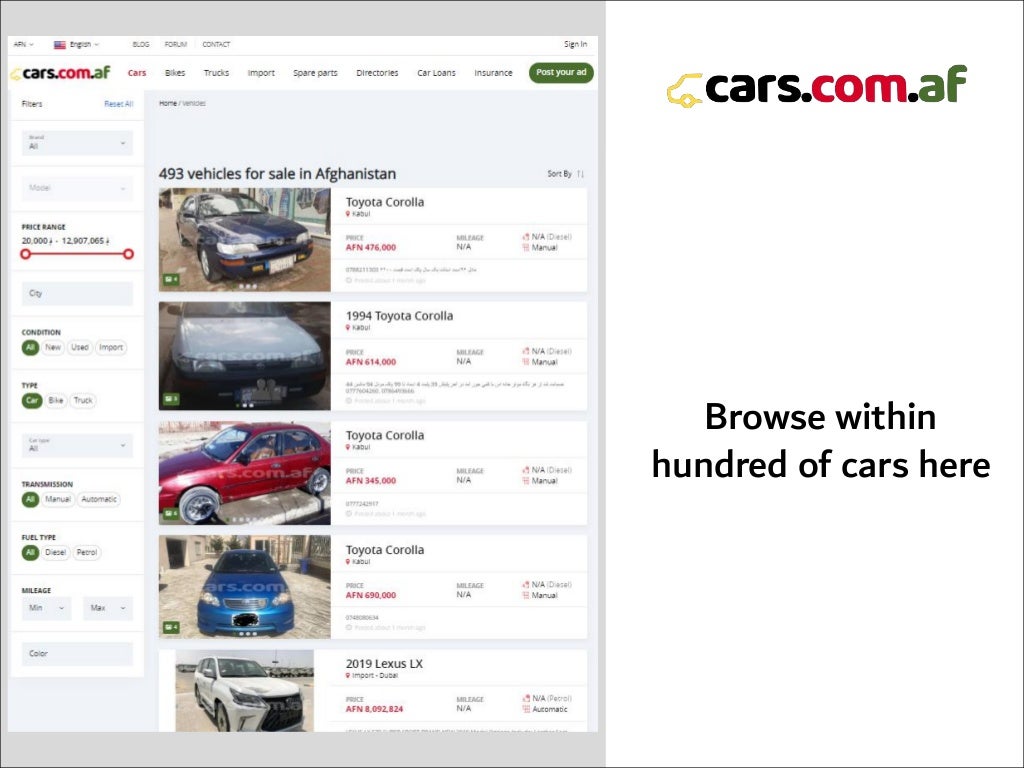Click the Sort By arrows icon
This screenshot has width=1024, height=768.
click(x=581, y=174)
